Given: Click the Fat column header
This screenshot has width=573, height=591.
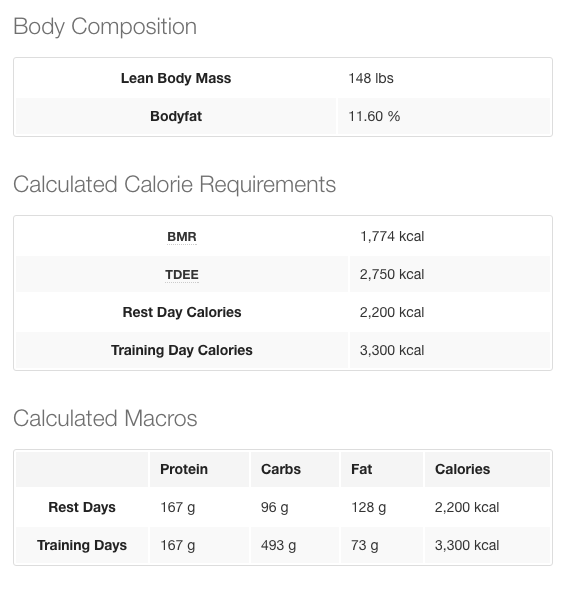Looking at the screenshot, I should coord(362,469).
